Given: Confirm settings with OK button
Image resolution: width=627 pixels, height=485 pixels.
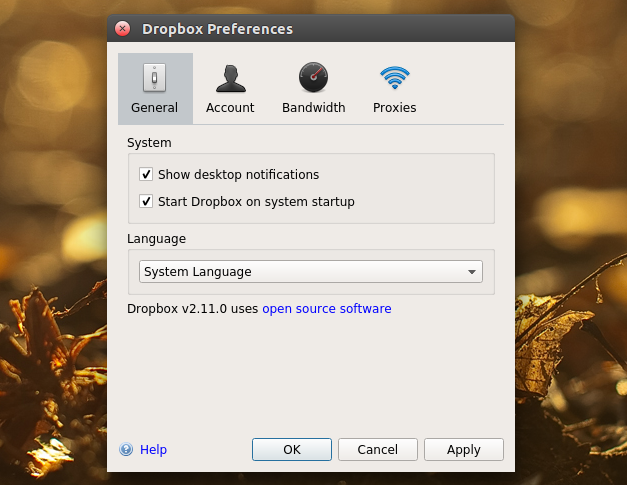Looking at the screenshot, I should pos(292,449).
